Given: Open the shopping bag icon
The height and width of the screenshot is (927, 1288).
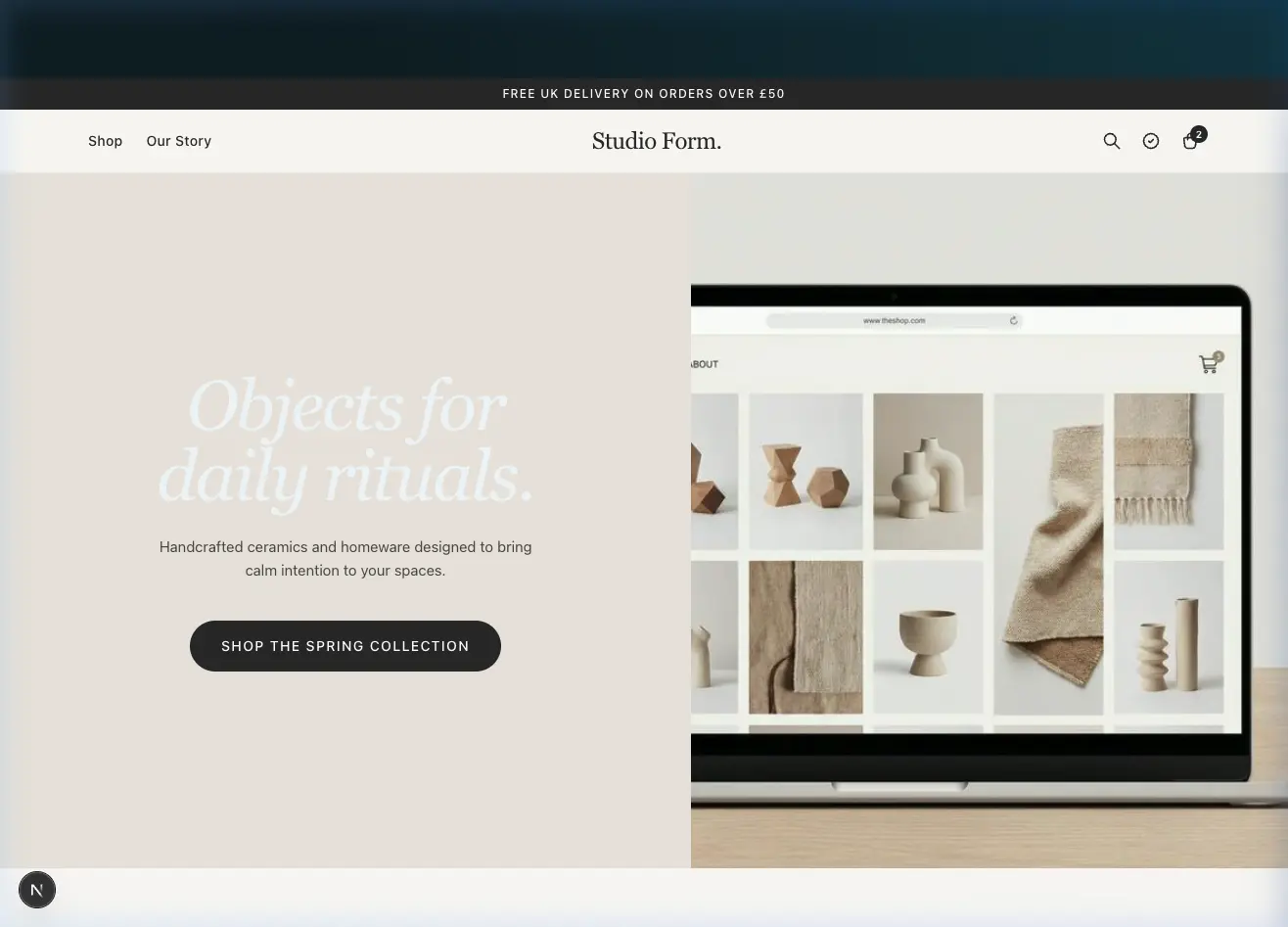Looking at the screenshot, I should click(1190, 142).
